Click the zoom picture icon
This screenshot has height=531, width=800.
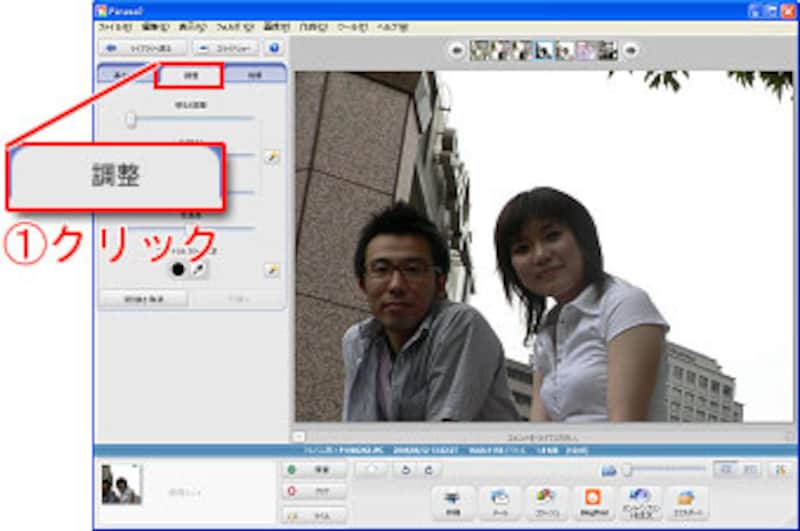609,470
